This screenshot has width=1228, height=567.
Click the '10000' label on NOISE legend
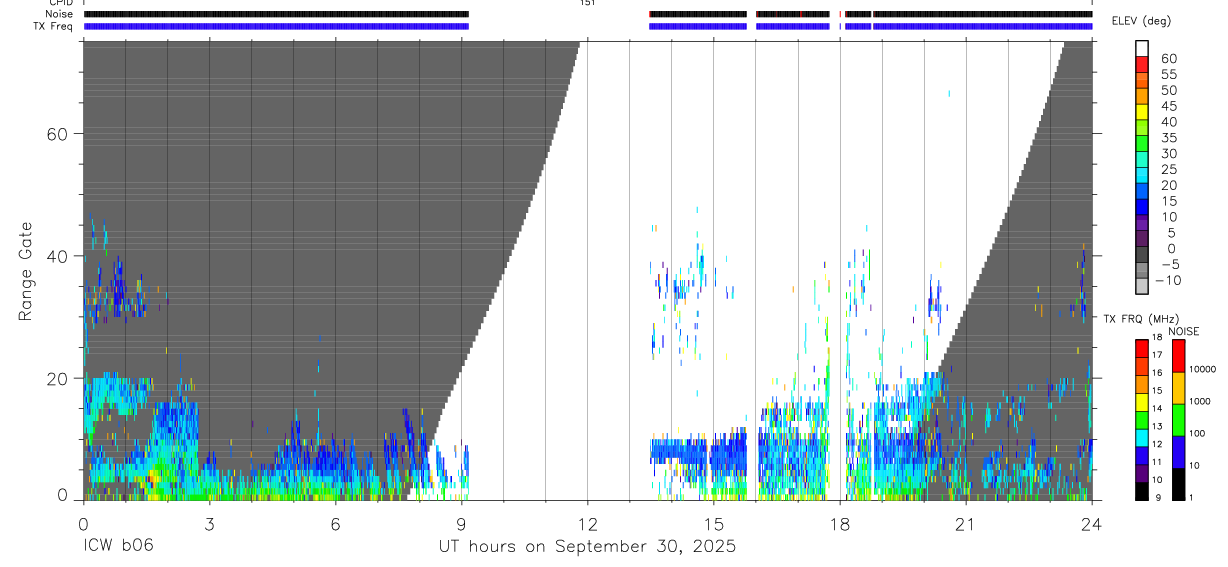tap(1203, 369)
